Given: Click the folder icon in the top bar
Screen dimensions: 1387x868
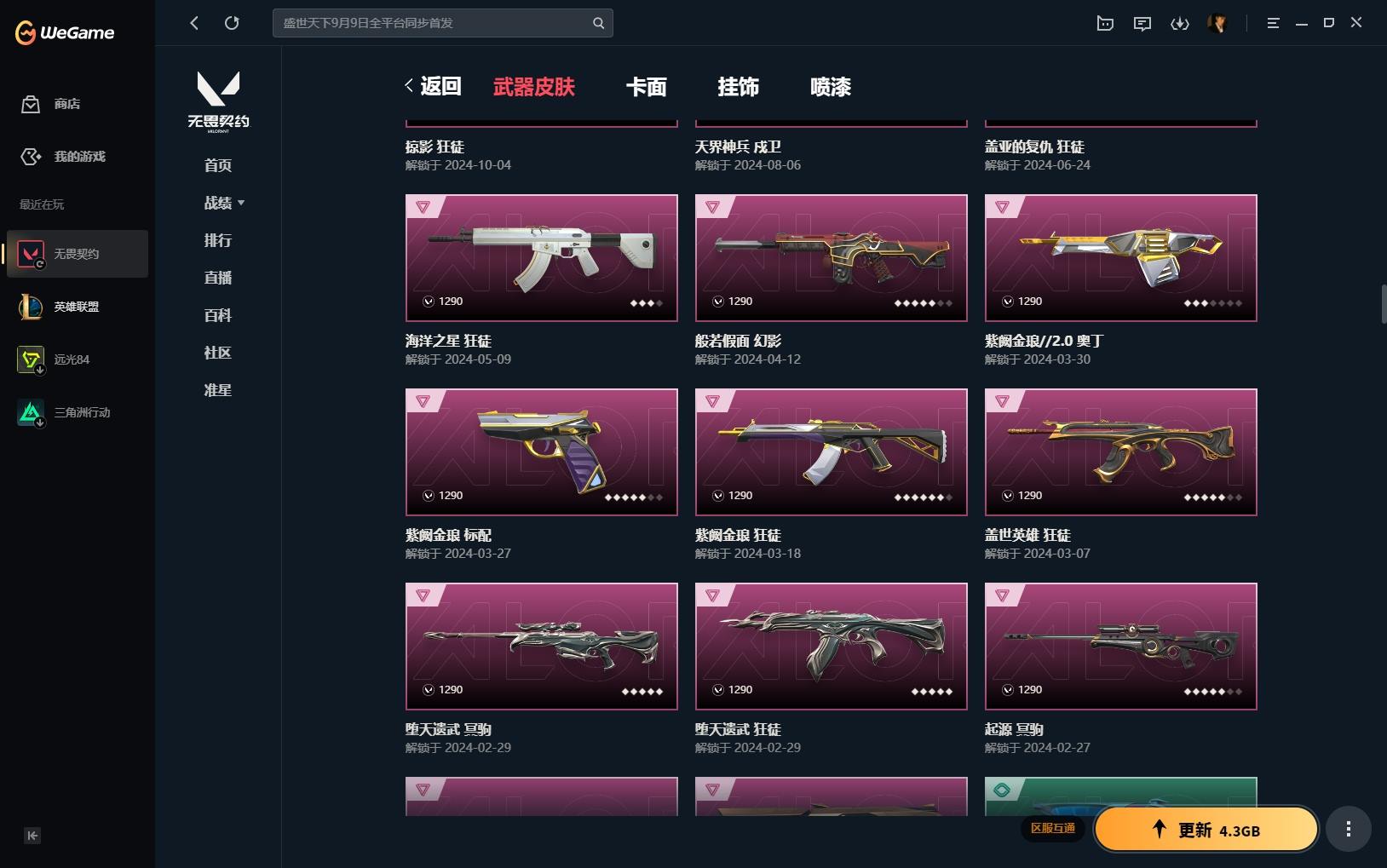Looking at the screenshot, I should pos(1105,23).
